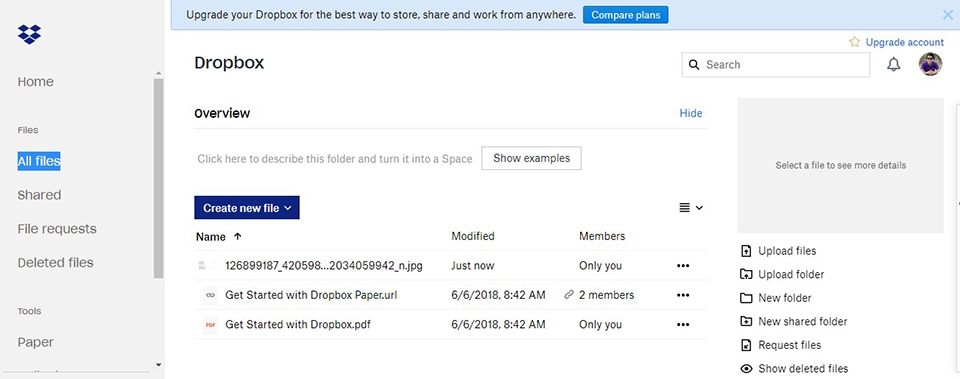Click the sidebar vertical scrollbar thumb
Viewport: 960px width, 379px height.
pos(159,178)
